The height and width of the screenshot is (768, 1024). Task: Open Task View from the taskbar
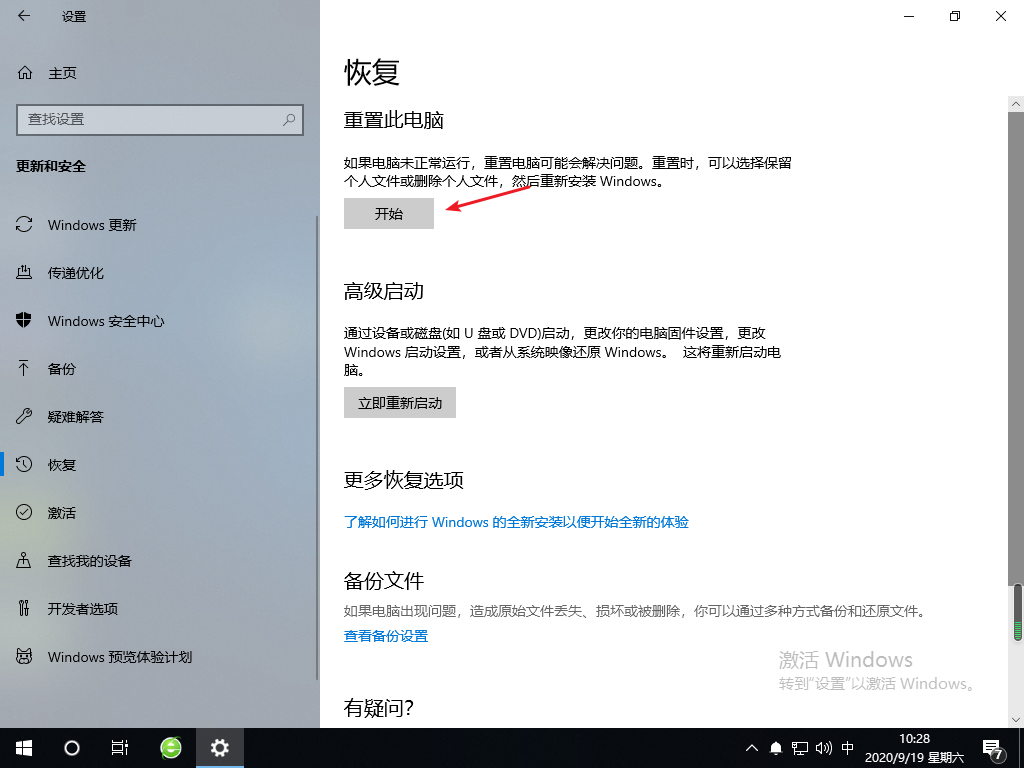click(x=119, y=748)
